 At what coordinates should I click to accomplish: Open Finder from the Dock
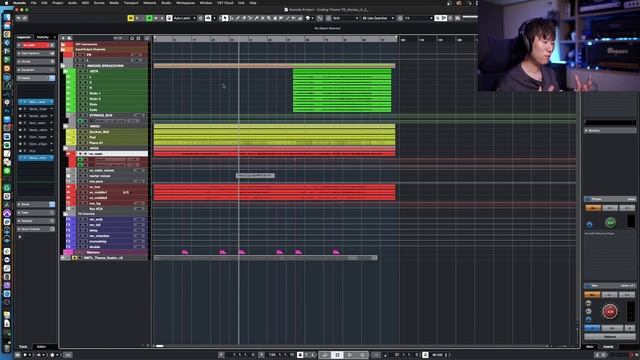(x=7, y=18)
